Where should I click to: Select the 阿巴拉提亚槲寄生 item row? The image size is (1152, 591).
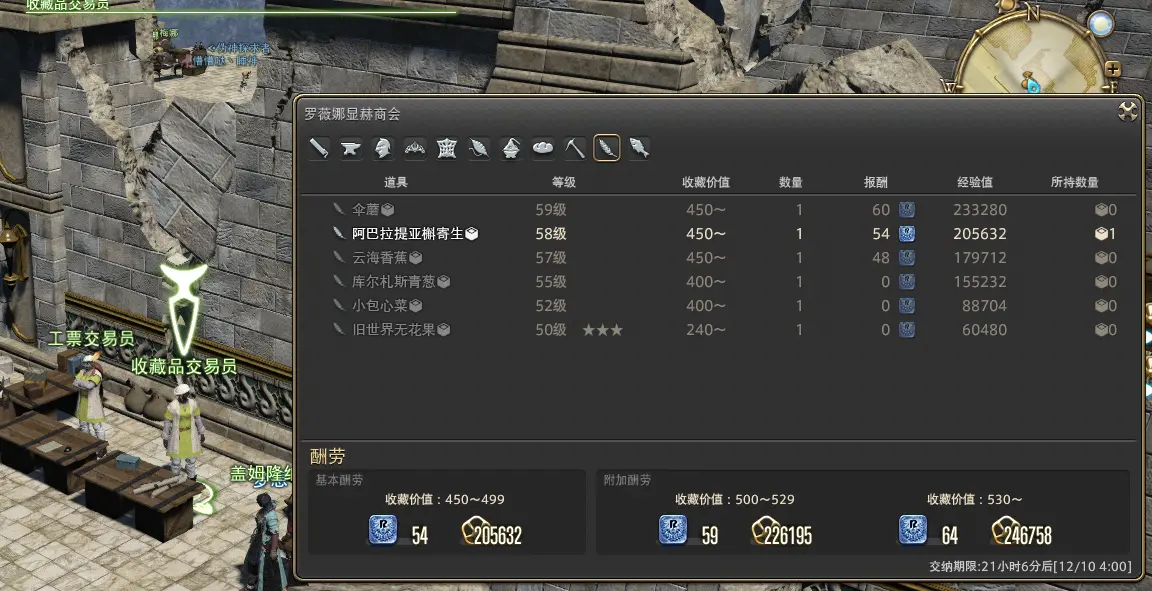(720, 234)
